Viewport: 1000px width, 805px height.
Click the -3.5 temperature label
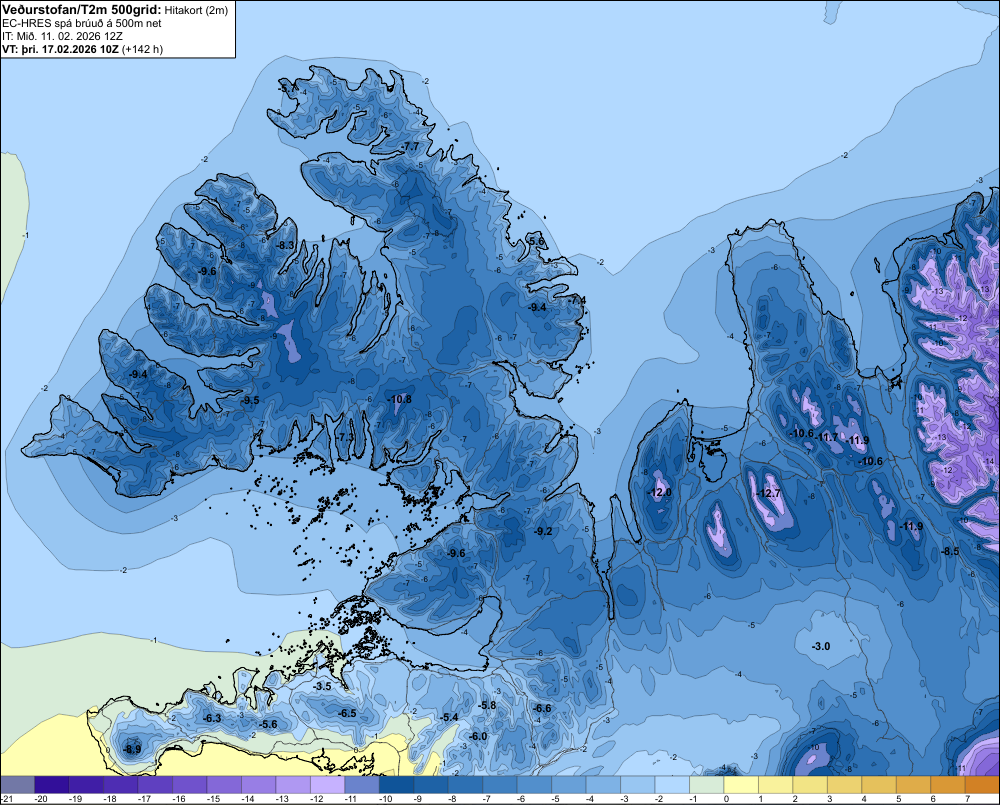click(323, 686)
